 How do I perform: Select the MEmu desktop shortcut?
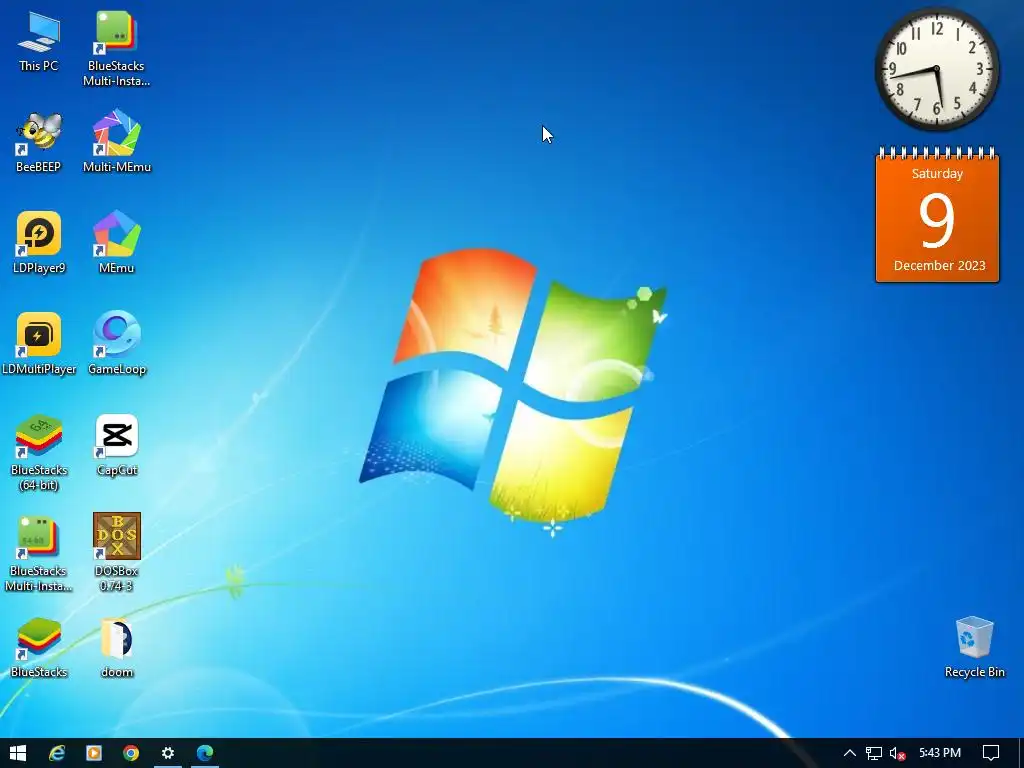pos(116,243)
